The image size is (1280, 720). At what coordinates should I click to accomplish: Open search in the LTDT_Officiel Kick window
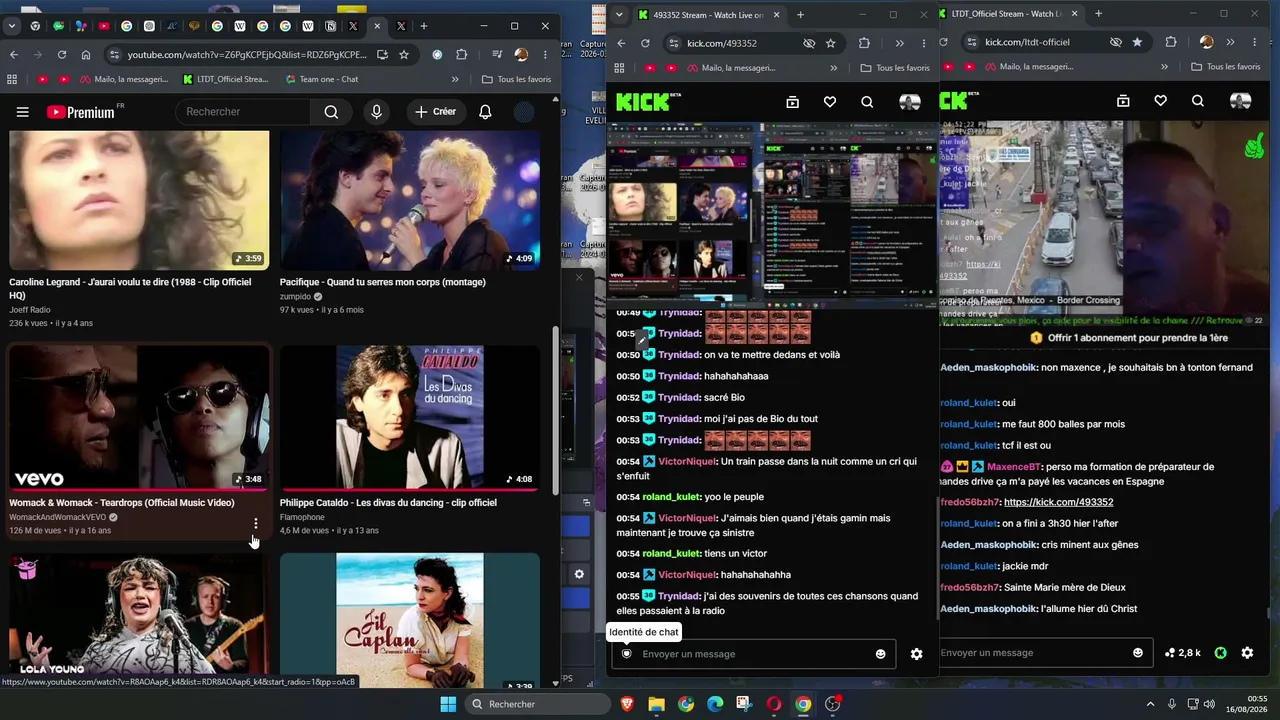(1197, 101)
